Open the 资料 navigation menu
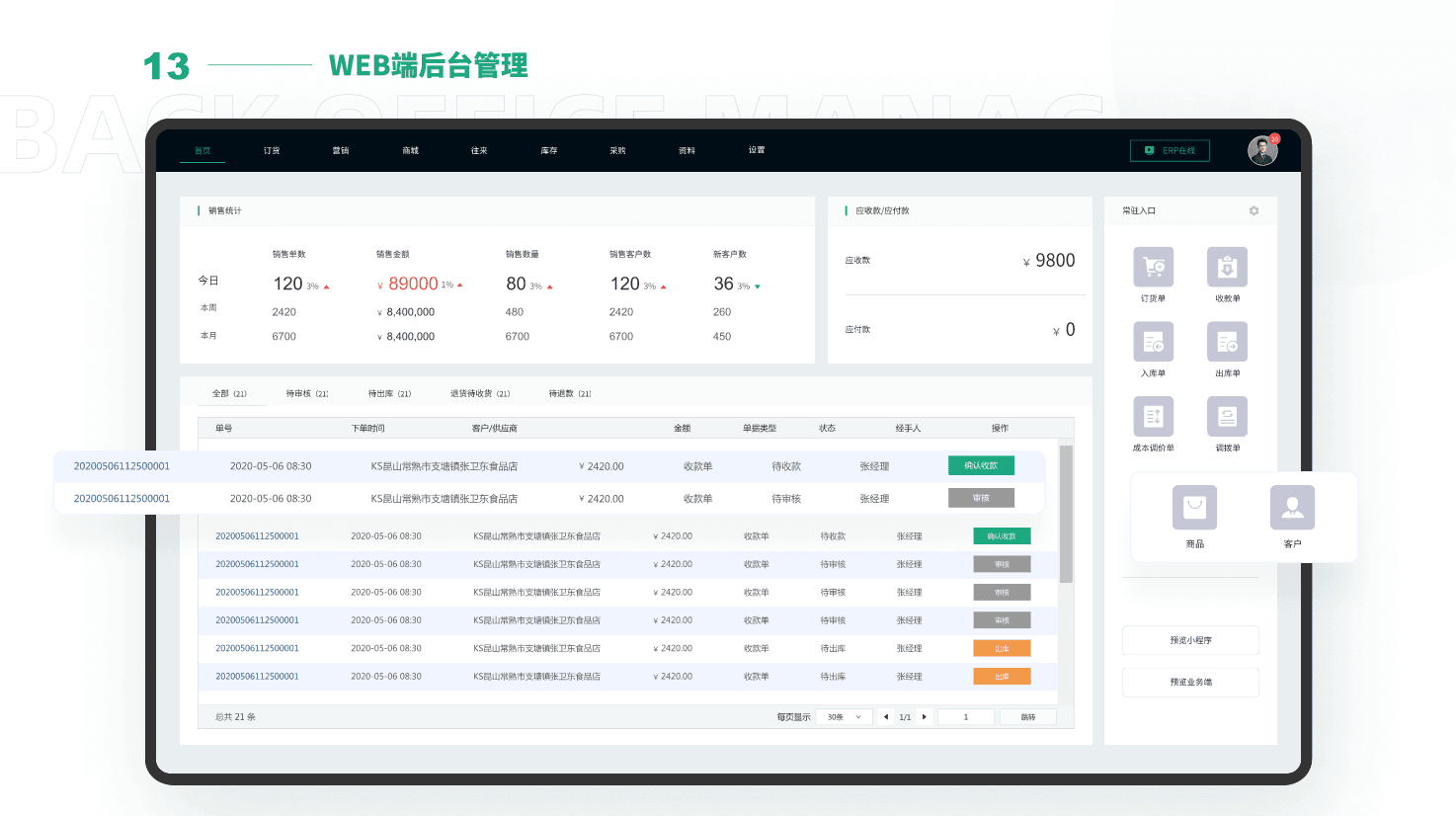1456x816 pixels. (687, 150)
